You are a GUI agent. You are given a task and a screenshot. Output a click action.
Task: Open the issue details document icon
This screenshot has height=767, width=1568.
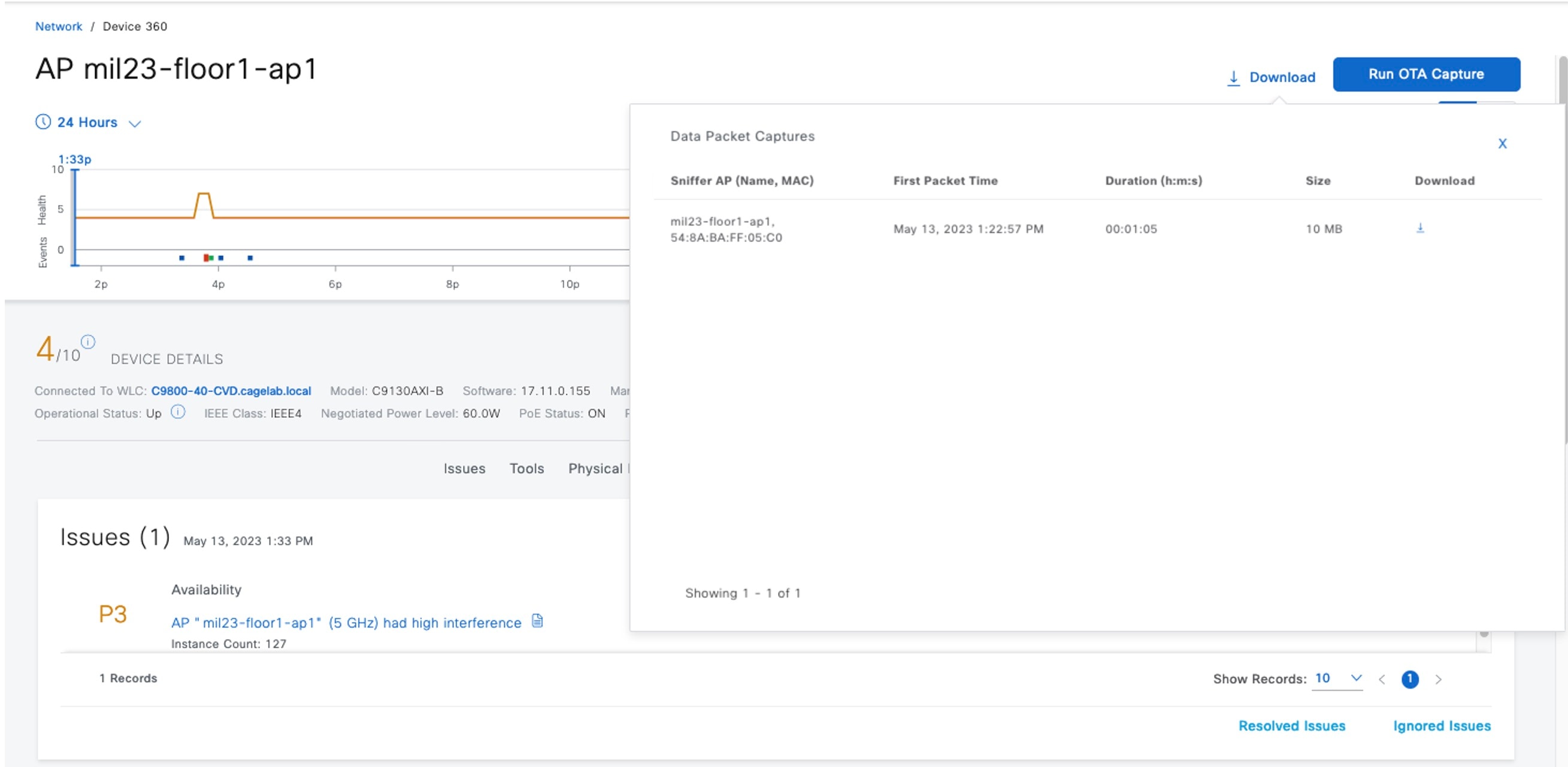[x=537, y=621]
